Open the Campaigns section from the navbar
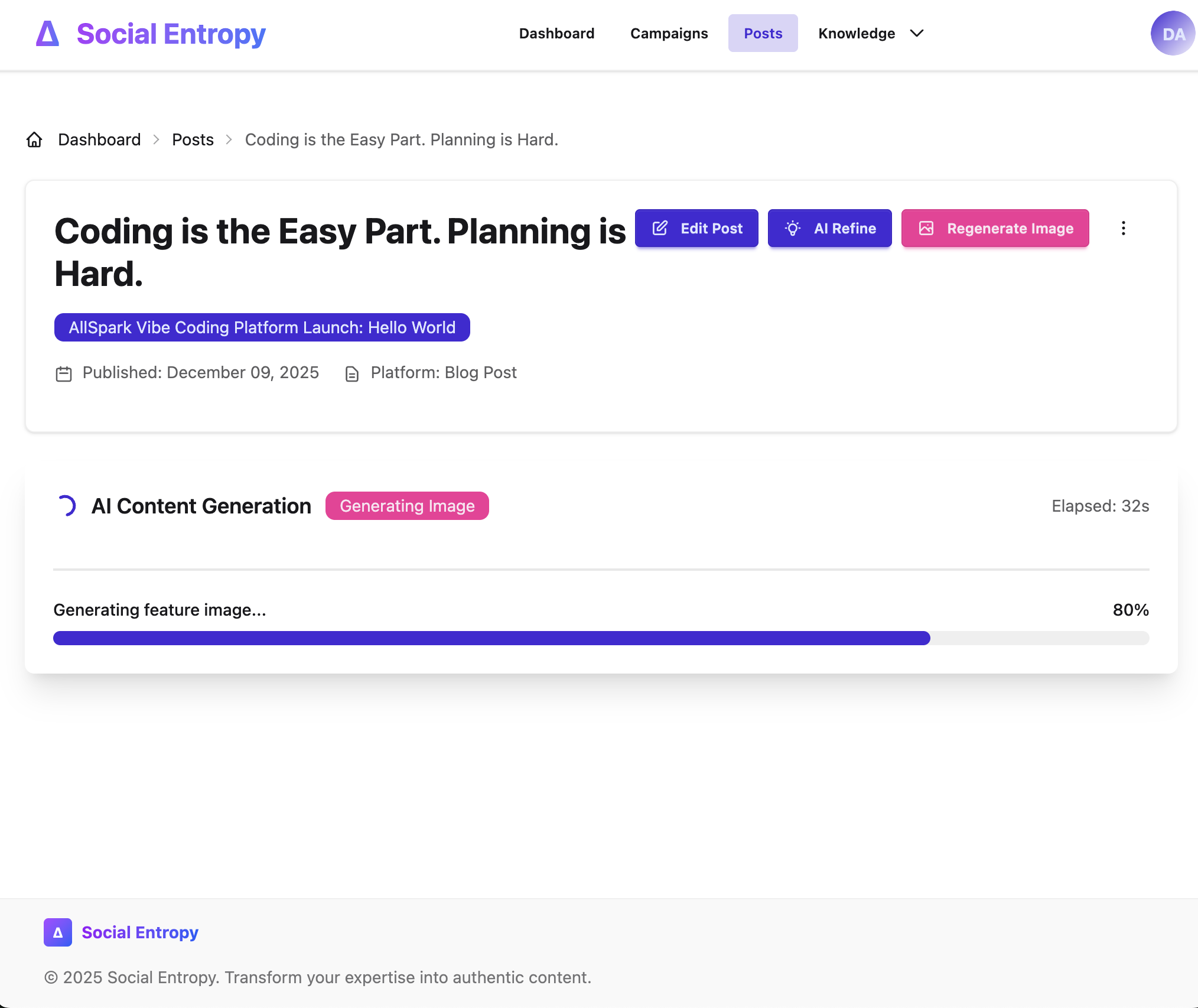 coord(669,33)
